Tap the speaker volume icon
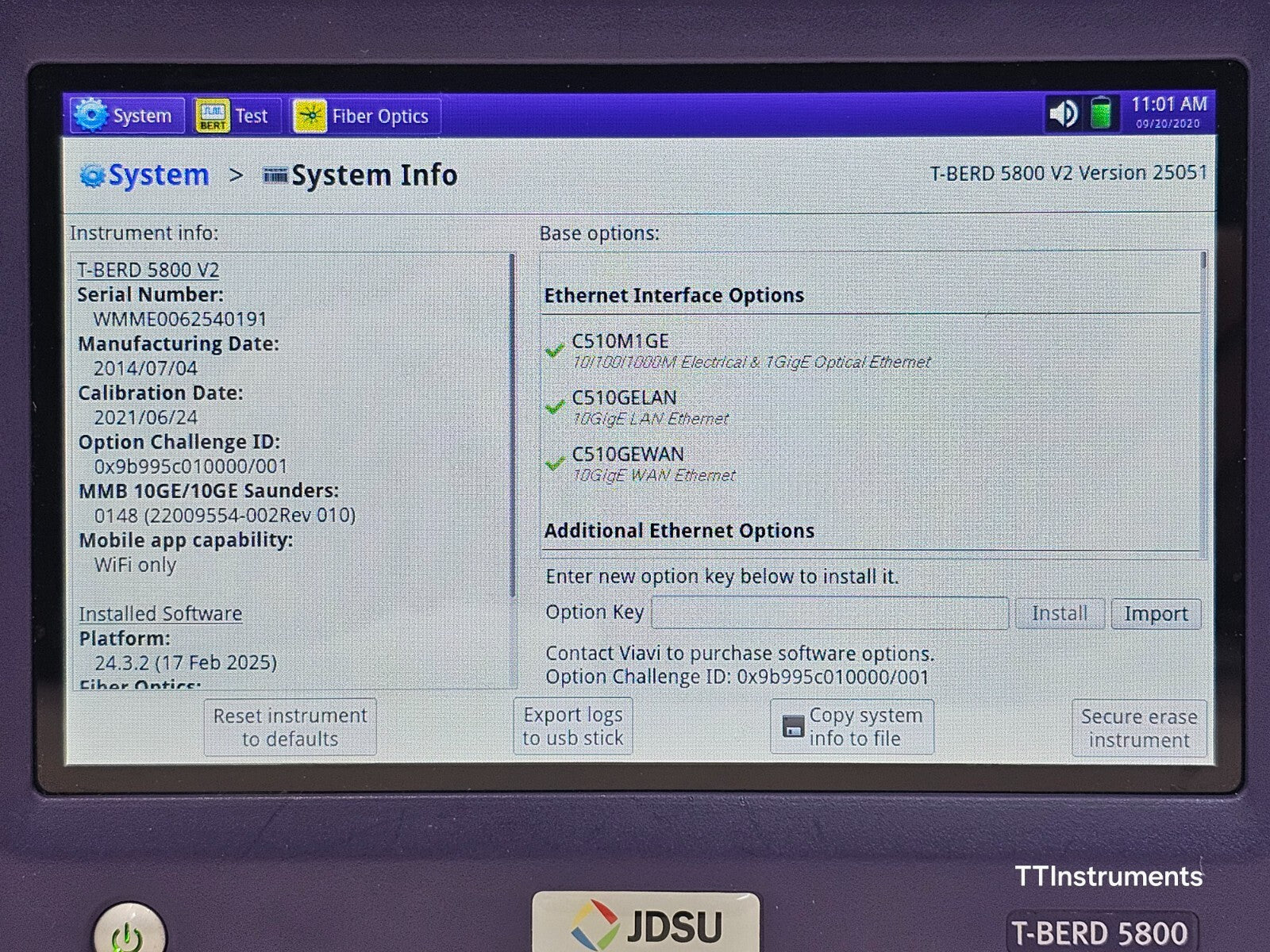This screenshot has width=1270, height=952. click(x=1063, y=113)
